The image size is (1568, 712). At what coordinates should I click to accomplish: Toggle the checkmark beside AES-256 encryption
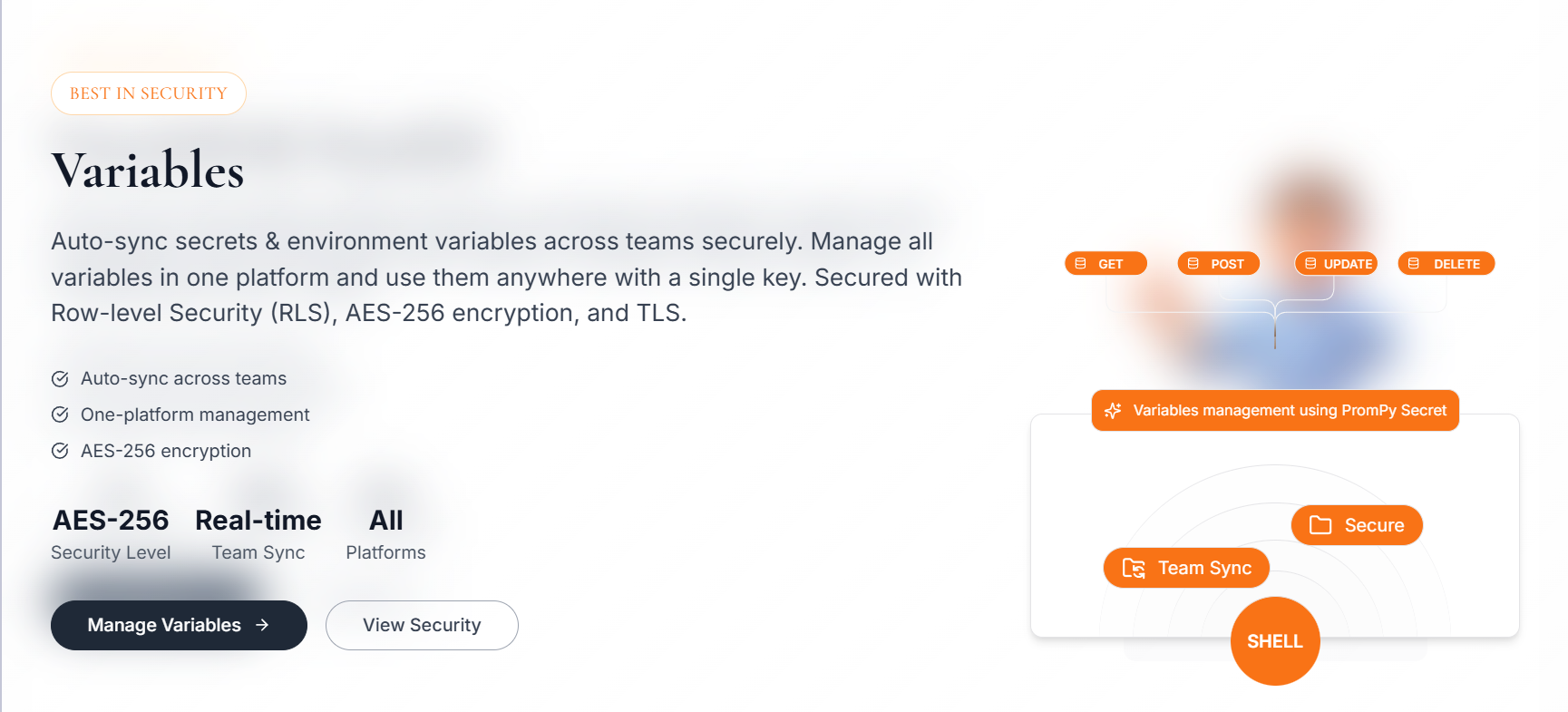coord(60,451)
